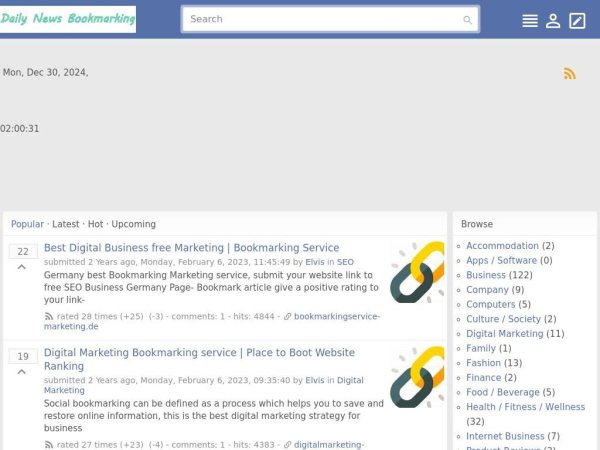600x450 pixels.
Task: Browse the Company category
Action: [487, 290]
